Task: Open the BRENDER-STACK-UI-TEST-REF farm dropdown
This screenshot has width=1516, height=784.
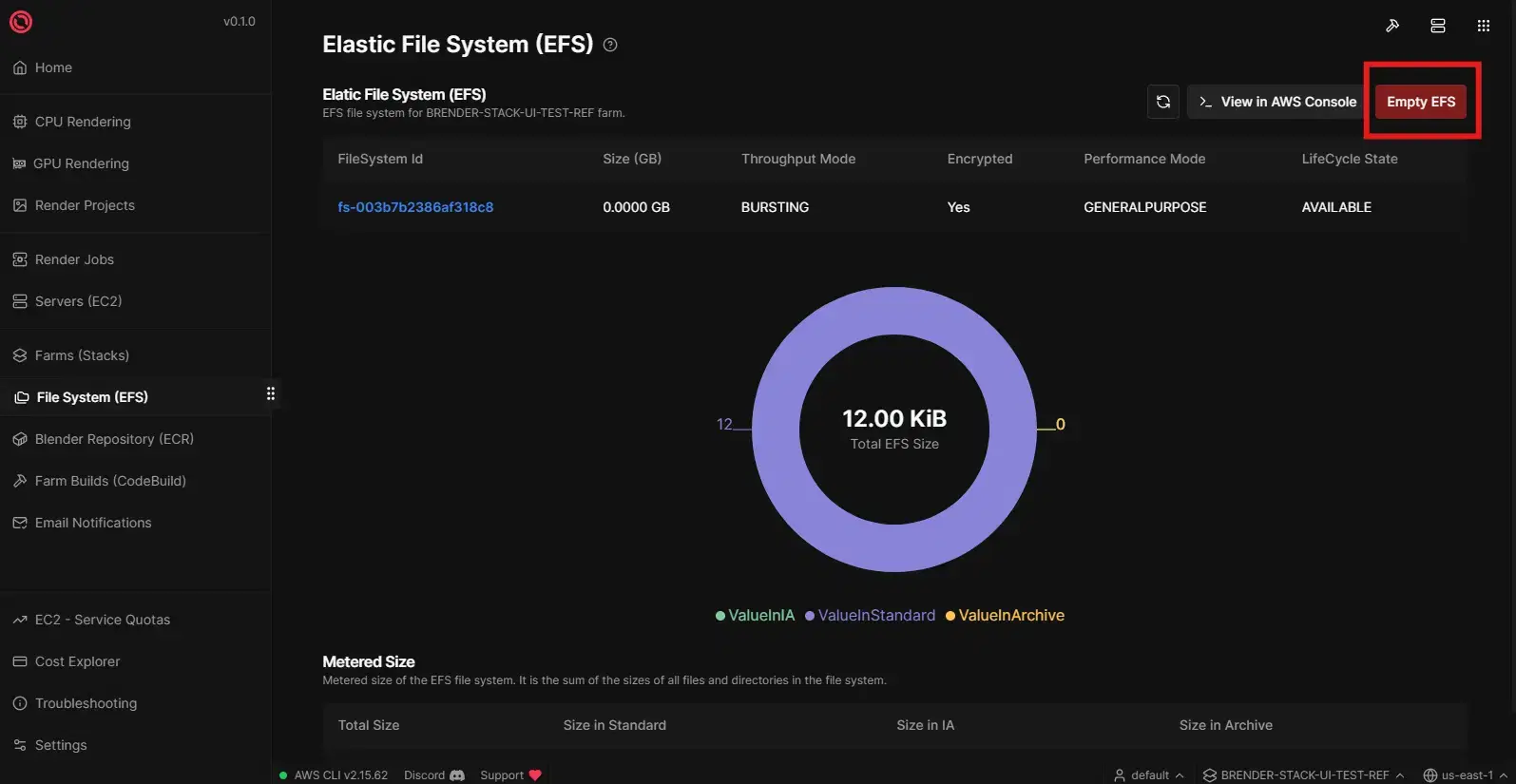Action: [1303, 775]
